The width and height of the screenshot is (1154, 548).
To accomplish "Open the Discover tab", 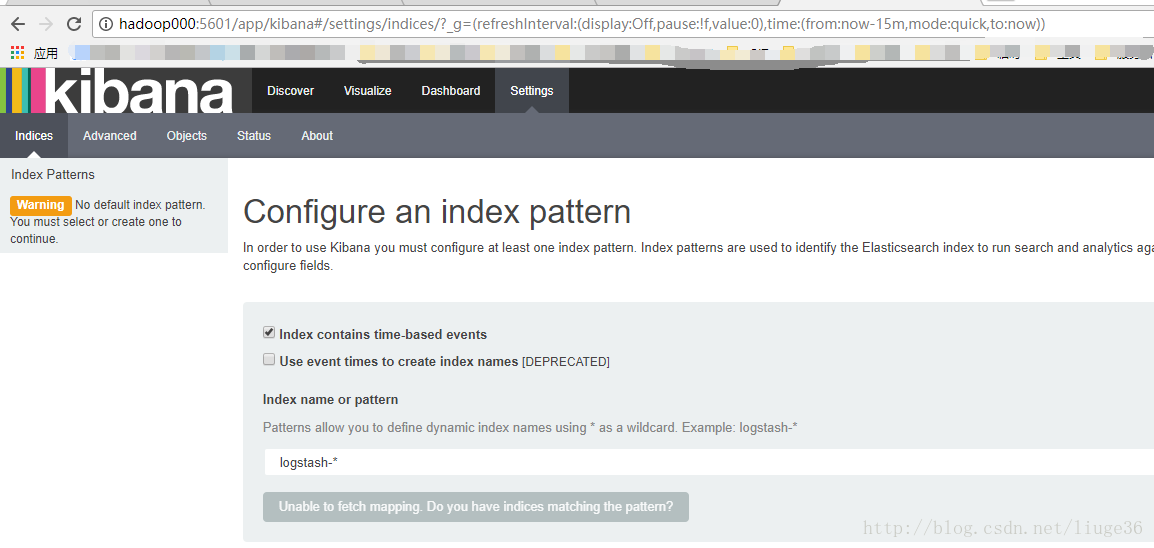I will (290, 90).
